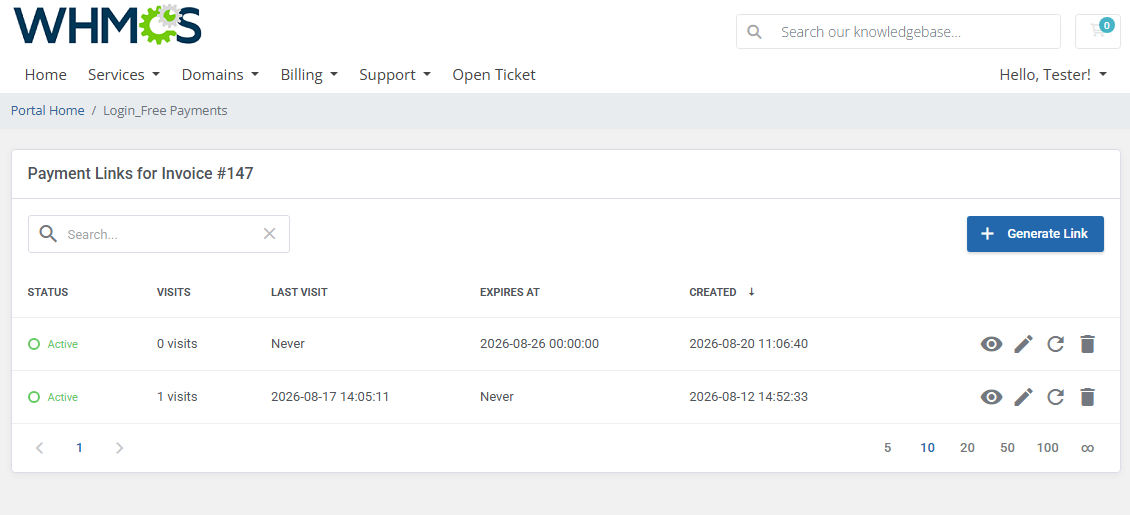This screenshot has height=515, width=1130.
Task: Go to next page arrow
Action: tap(120, 448)
